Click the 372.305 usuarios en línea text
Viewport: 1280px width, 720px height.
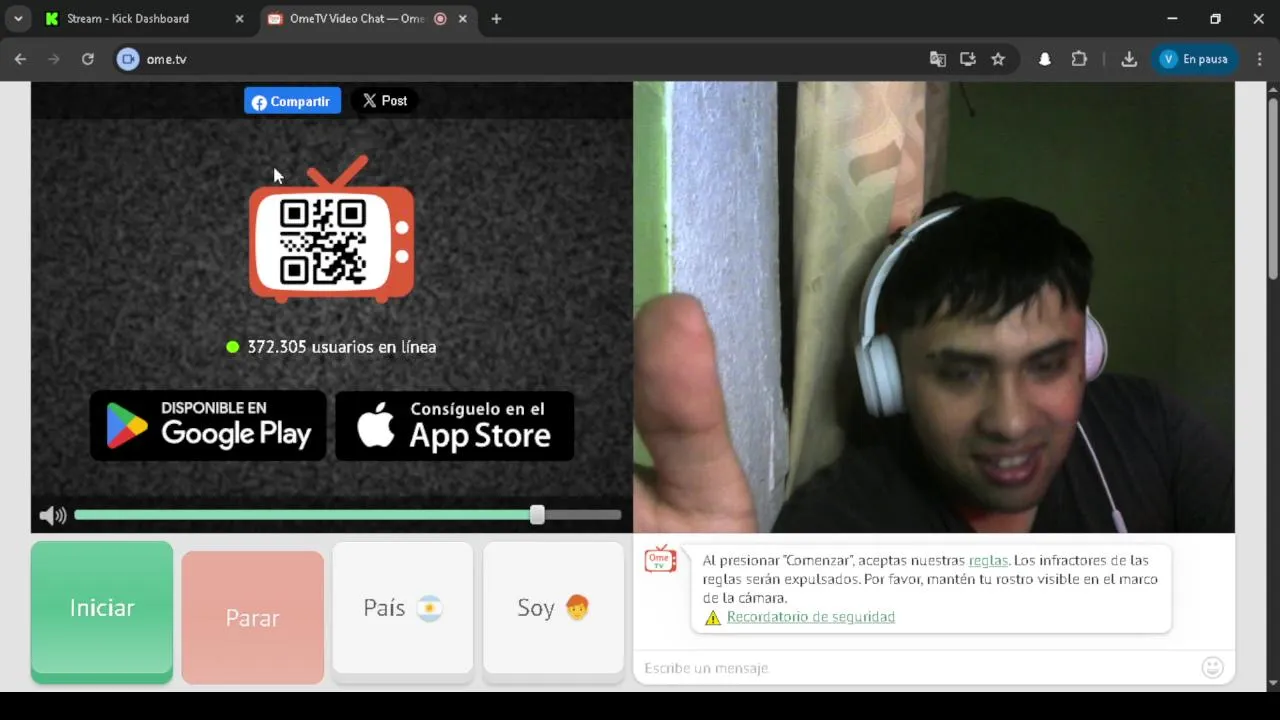[342, 347]
